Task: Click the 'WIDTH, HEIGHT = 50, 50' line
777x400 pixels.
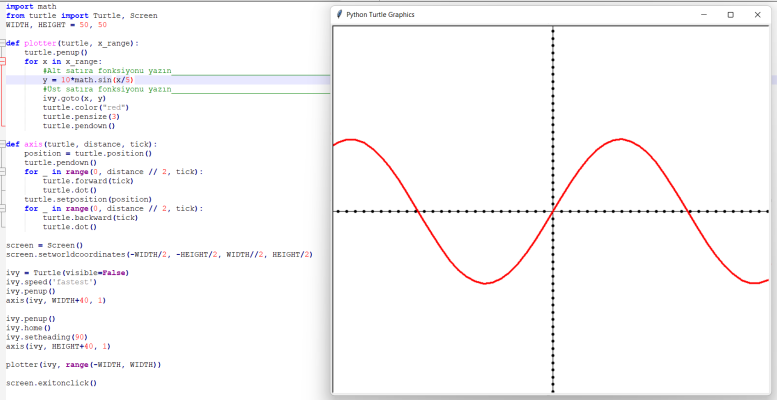Action: (56, 25)
